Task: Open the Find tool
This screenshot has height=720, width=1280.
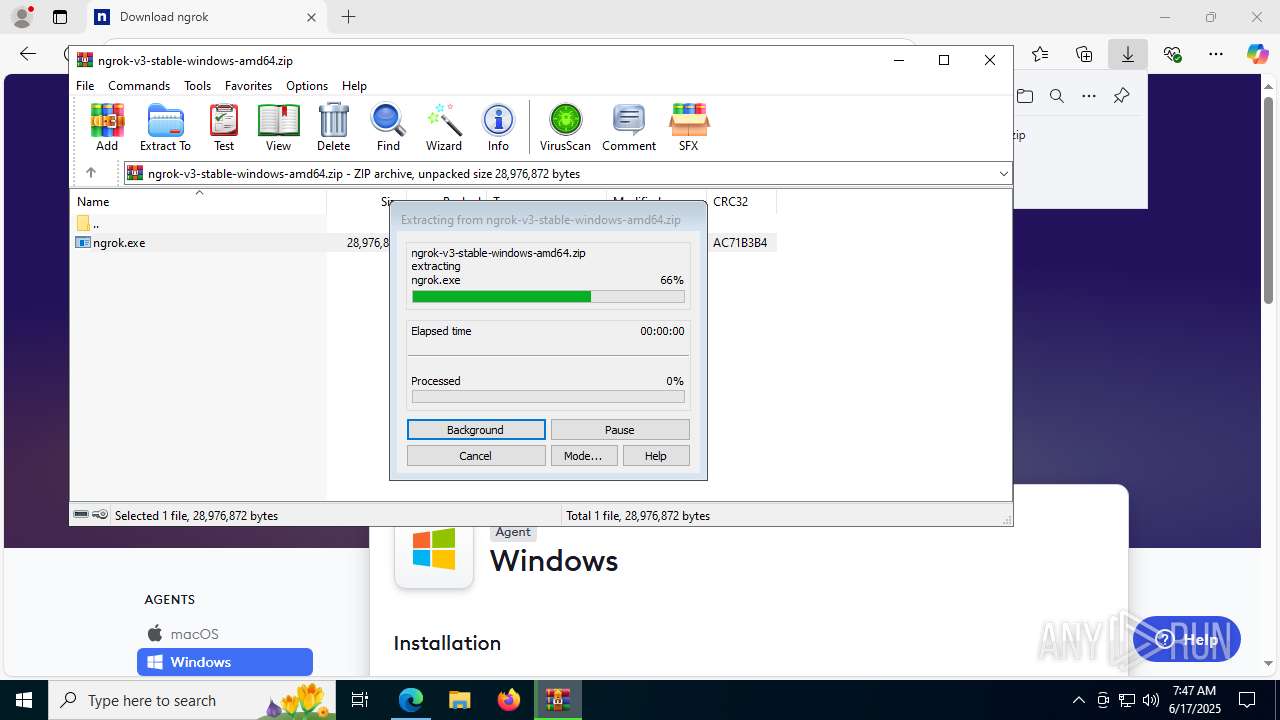Action: 388,127
